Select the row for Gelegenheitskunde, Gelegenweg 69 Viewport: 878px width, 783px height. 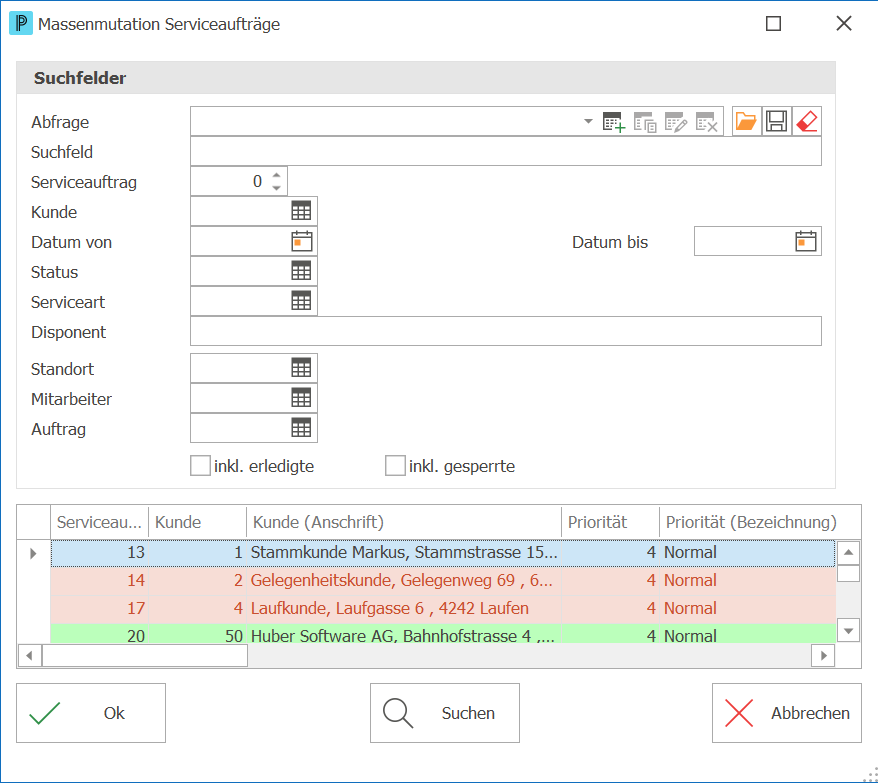443,581
